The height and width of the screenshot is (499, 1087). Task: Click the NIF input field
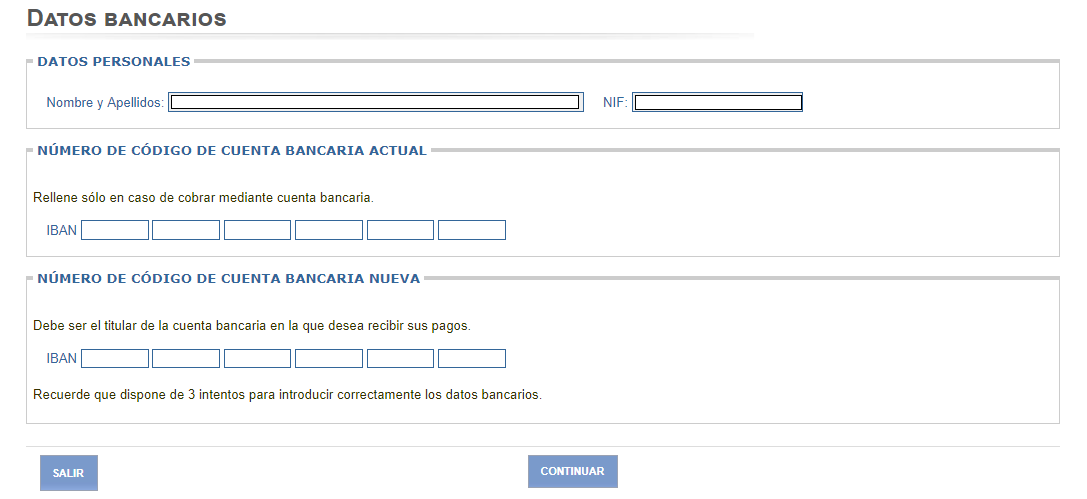tap(717, 102)
